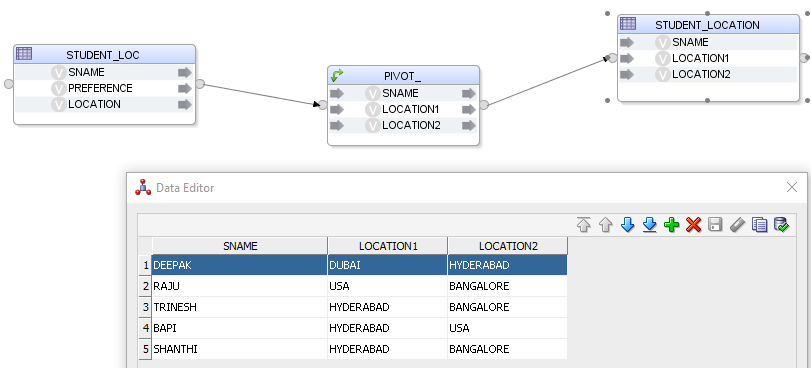
Task: Click the database with green checkmark icon
Action: click(781, 225)
